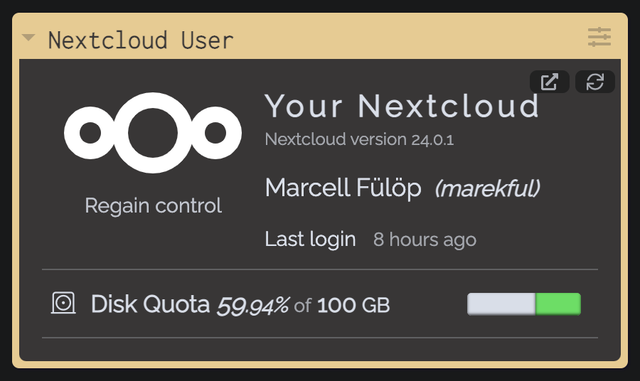Click the 8 hours ago timestamp
Image resolution: width=640 pixels, height=381 pixels.
(x=424, y=240)
